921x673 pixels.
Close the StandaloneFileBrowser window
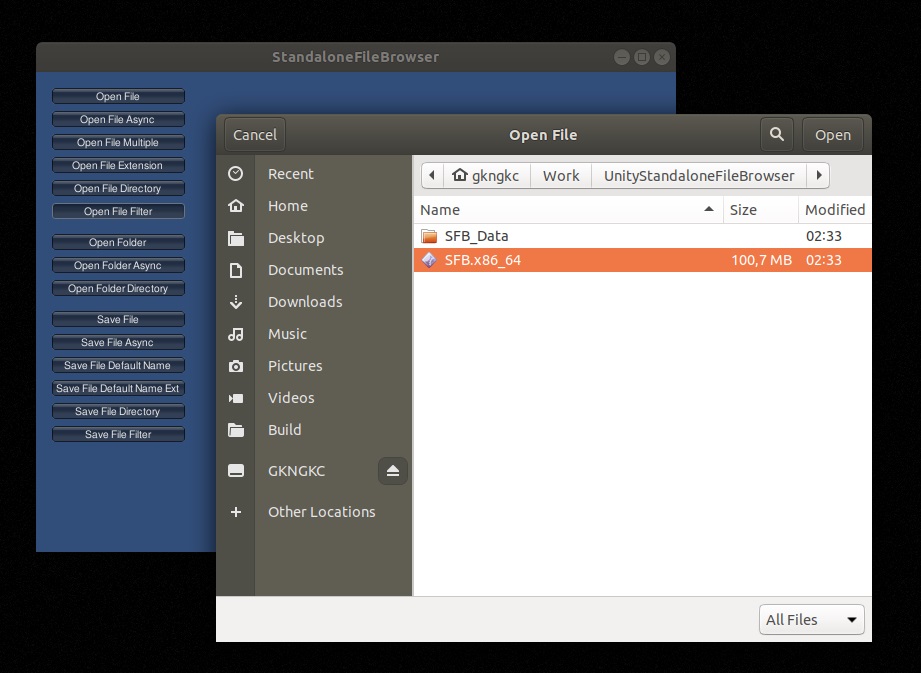(662, 57)
